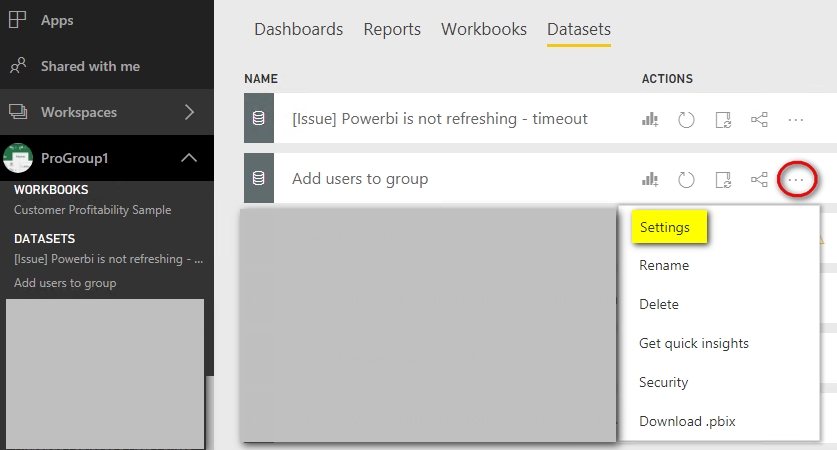Schedule refresh icon for timeout dataset

point(723,120)
